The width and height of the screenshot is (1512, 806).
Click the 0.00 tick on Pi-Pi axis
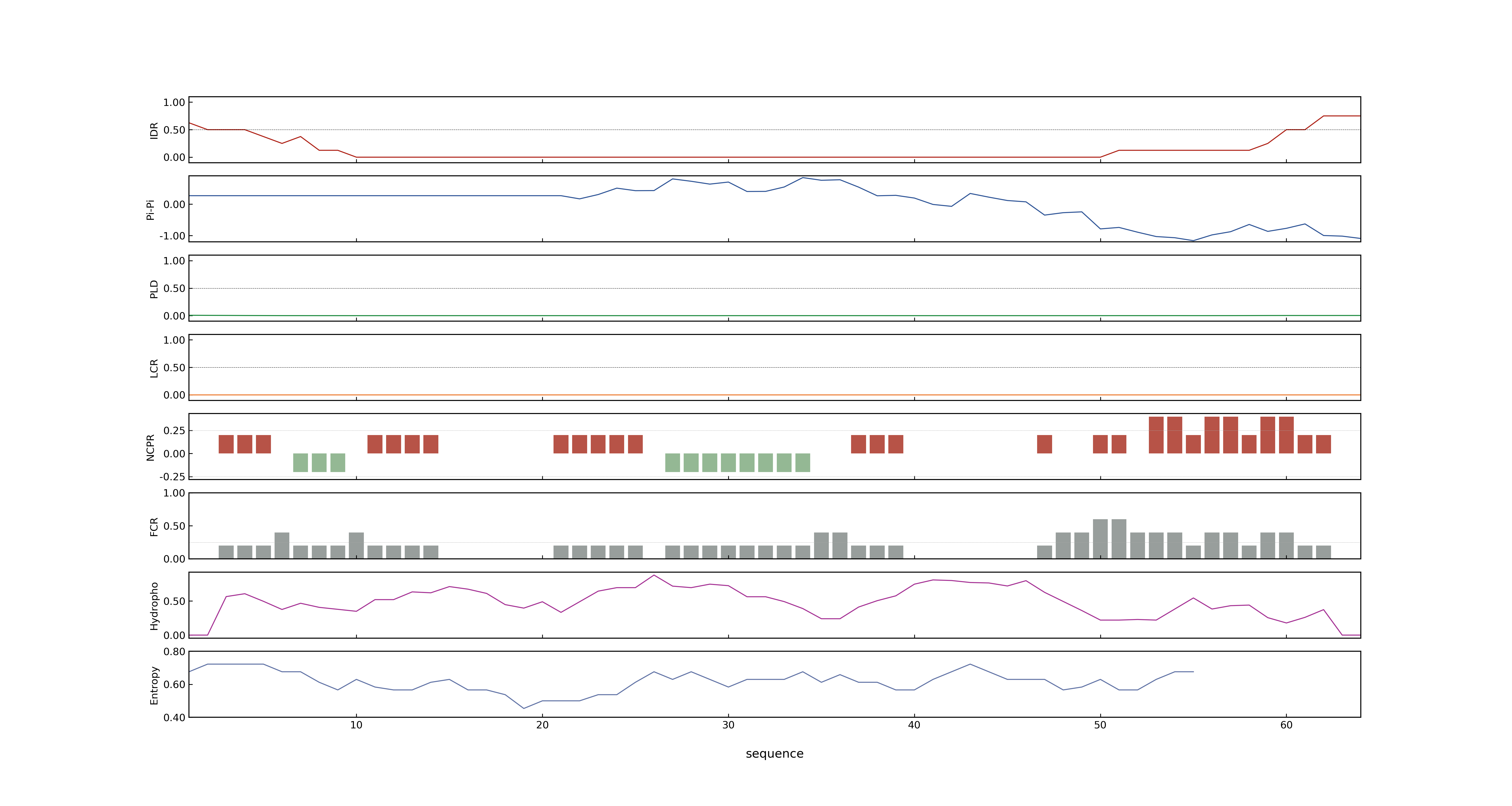[174, 205]
